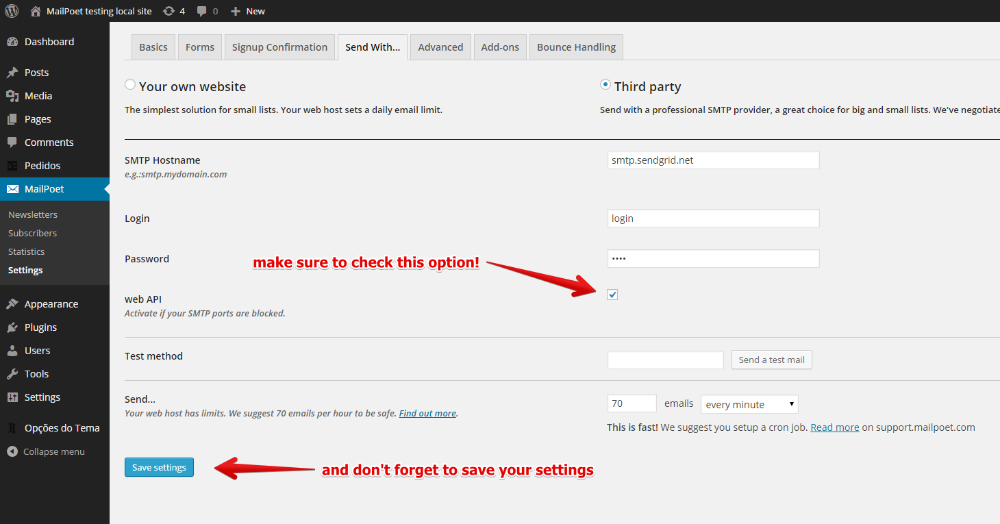Viewport: 1000px width, 524px height.
Task: Click the Tools wrench icon
Action: pos(12,374)
